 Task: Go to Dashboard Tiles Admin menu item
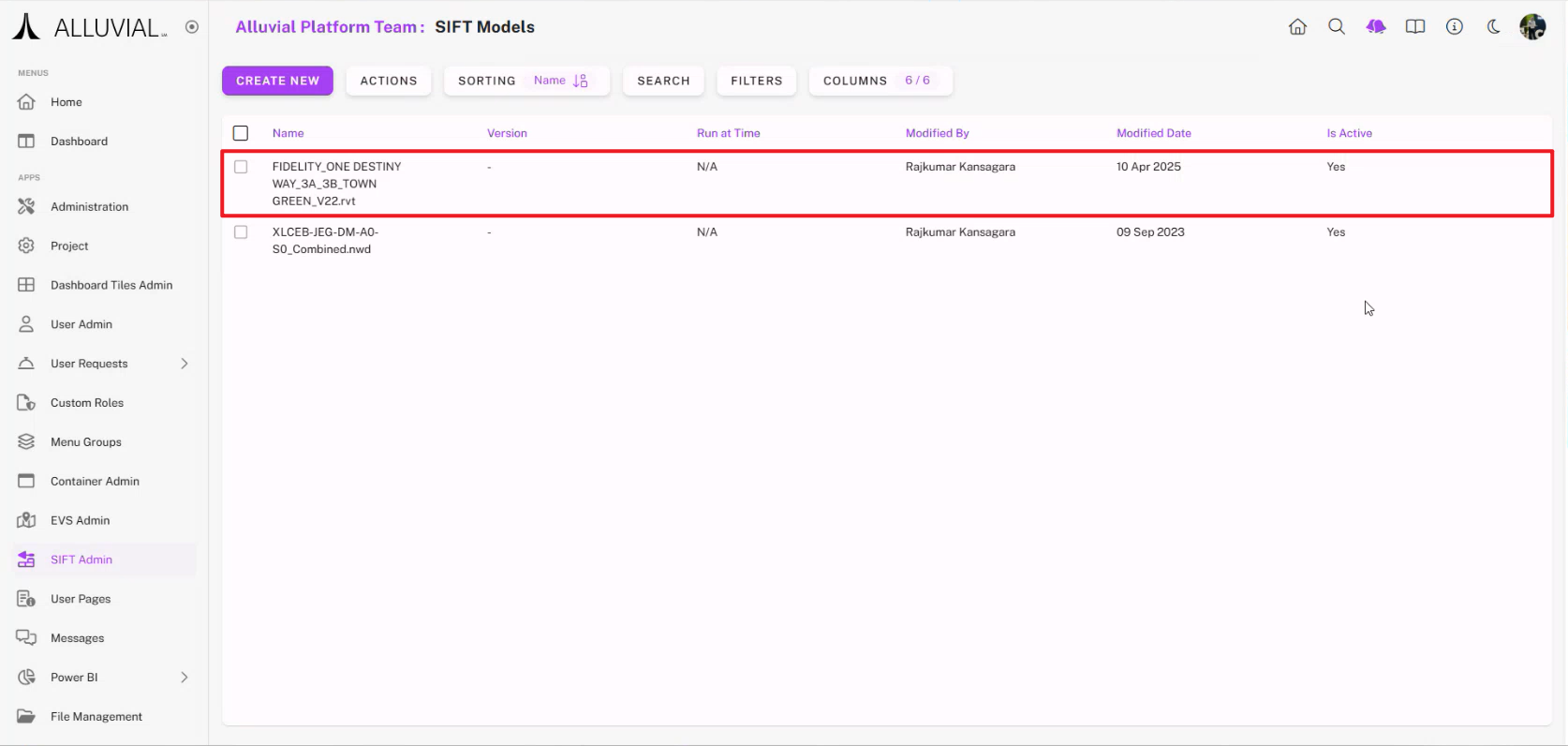click(x=111, y=285)
